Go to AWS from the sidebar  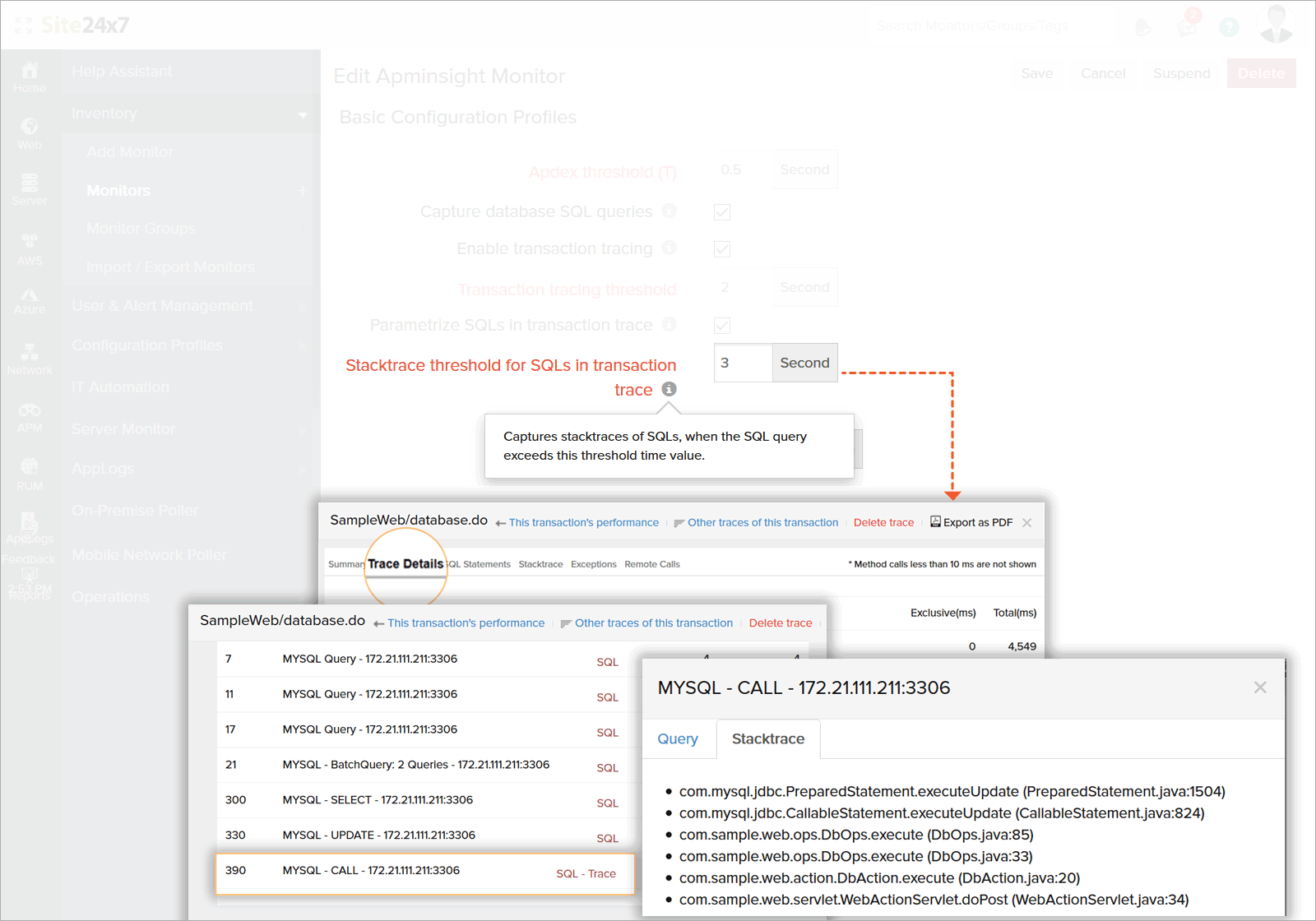click(30, 249)
